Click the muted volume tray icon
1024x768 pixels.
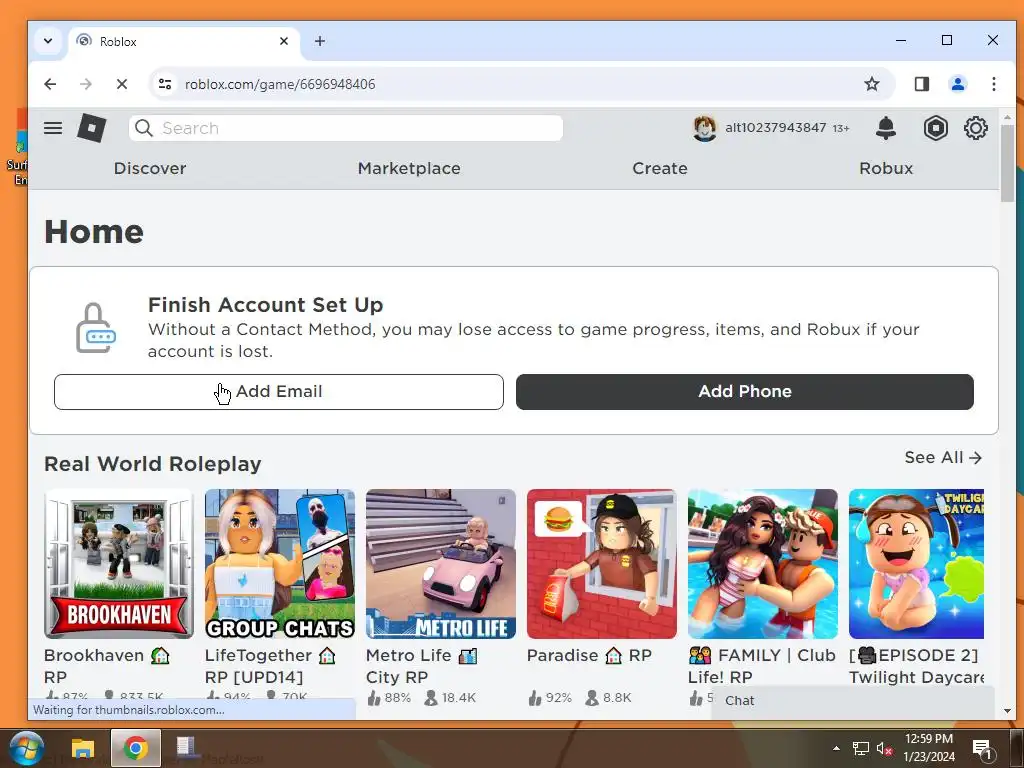[884, 749]
